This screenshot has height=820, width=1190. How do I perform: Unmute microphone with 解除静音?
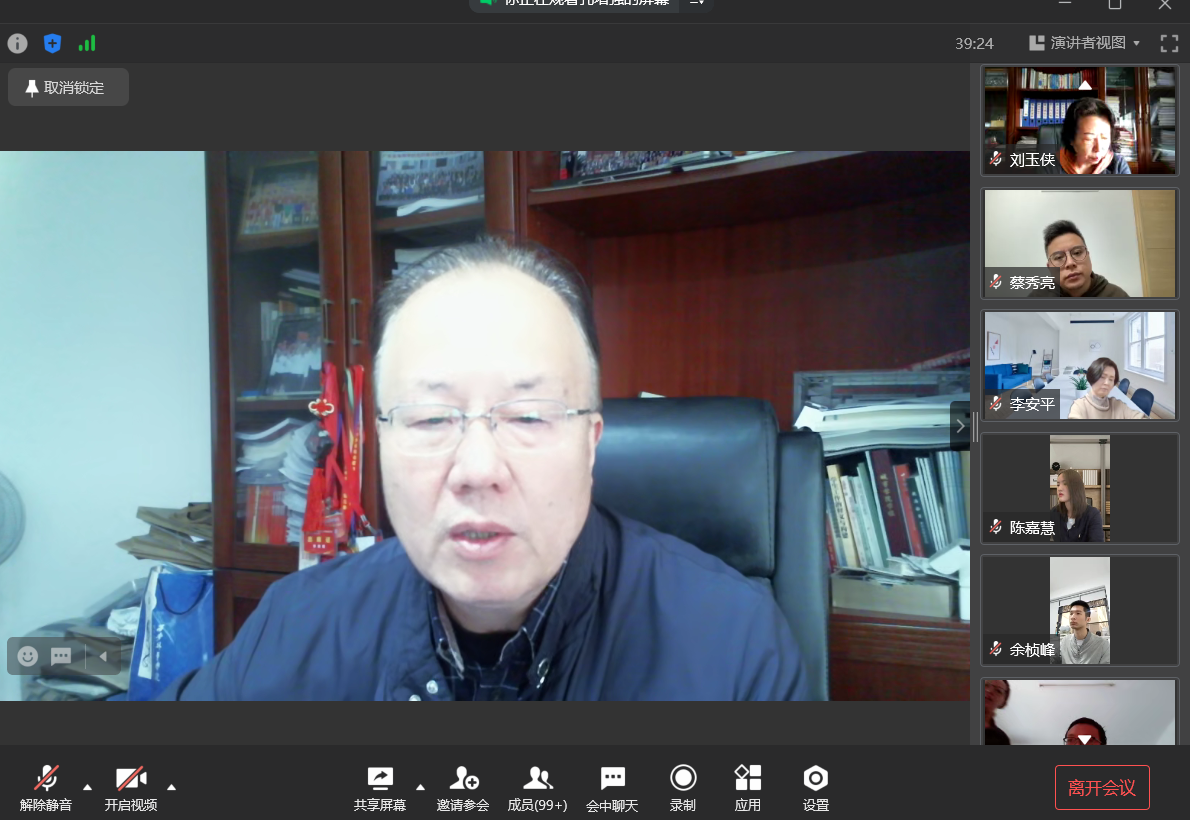pos(46,788)
